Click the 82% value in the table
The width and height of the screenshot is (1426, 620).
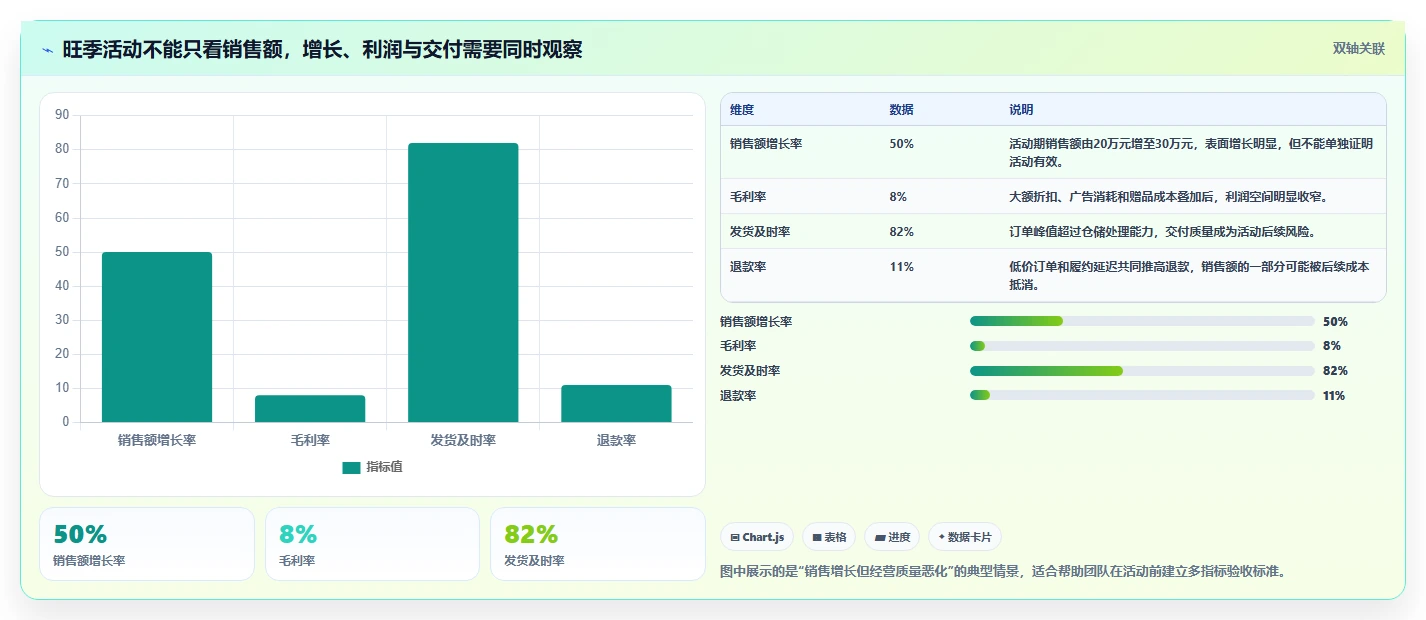point(901,232)
